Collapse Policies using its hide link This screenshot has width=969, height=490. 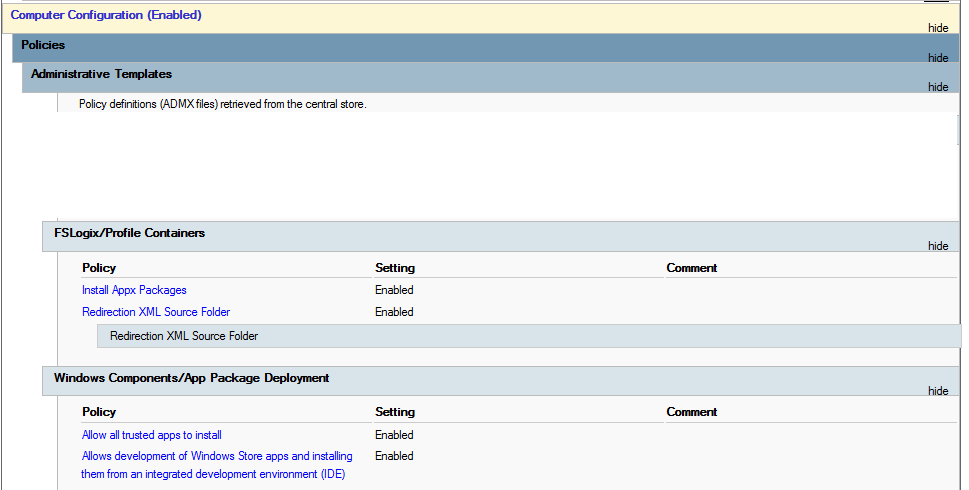(937, 57)
